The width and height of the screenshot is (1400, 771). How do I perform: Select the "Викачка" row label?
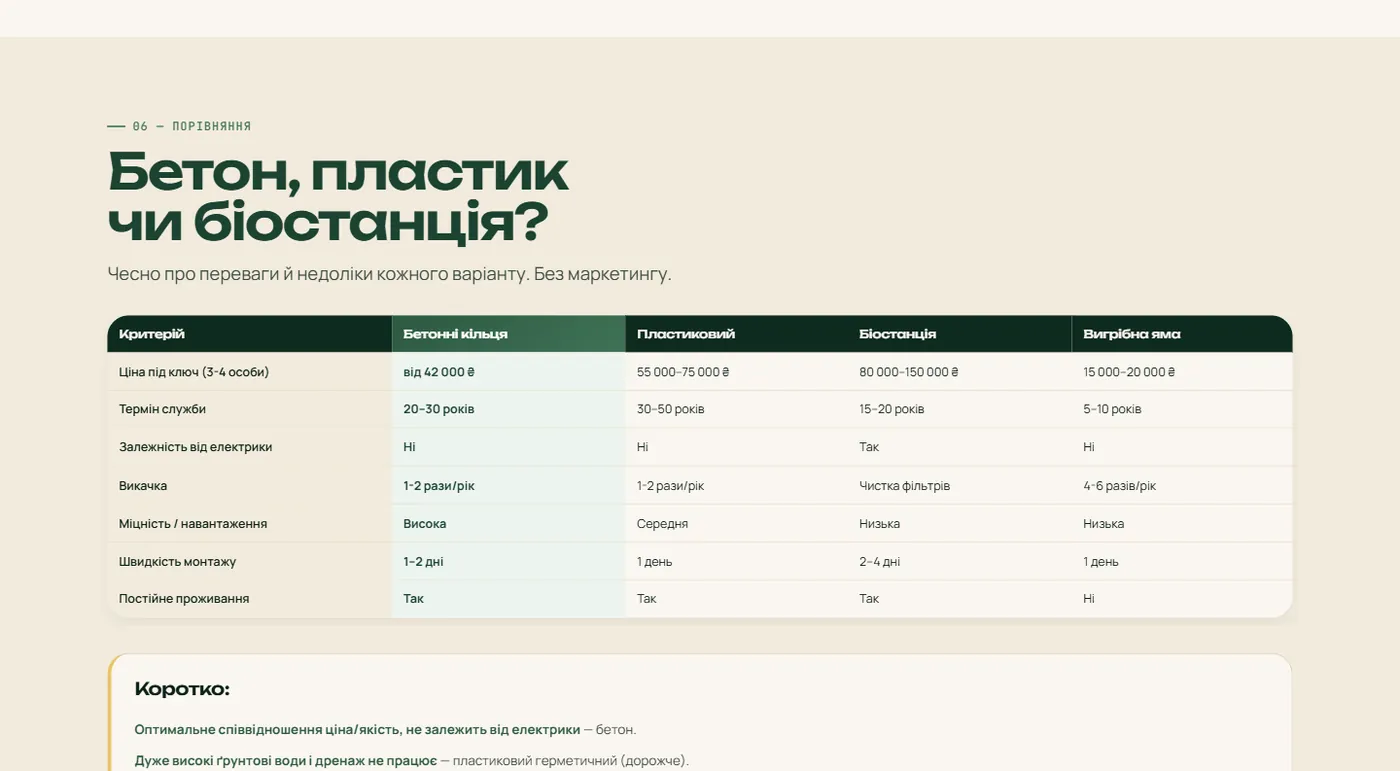pyautogui.click(x=143, y=486)
